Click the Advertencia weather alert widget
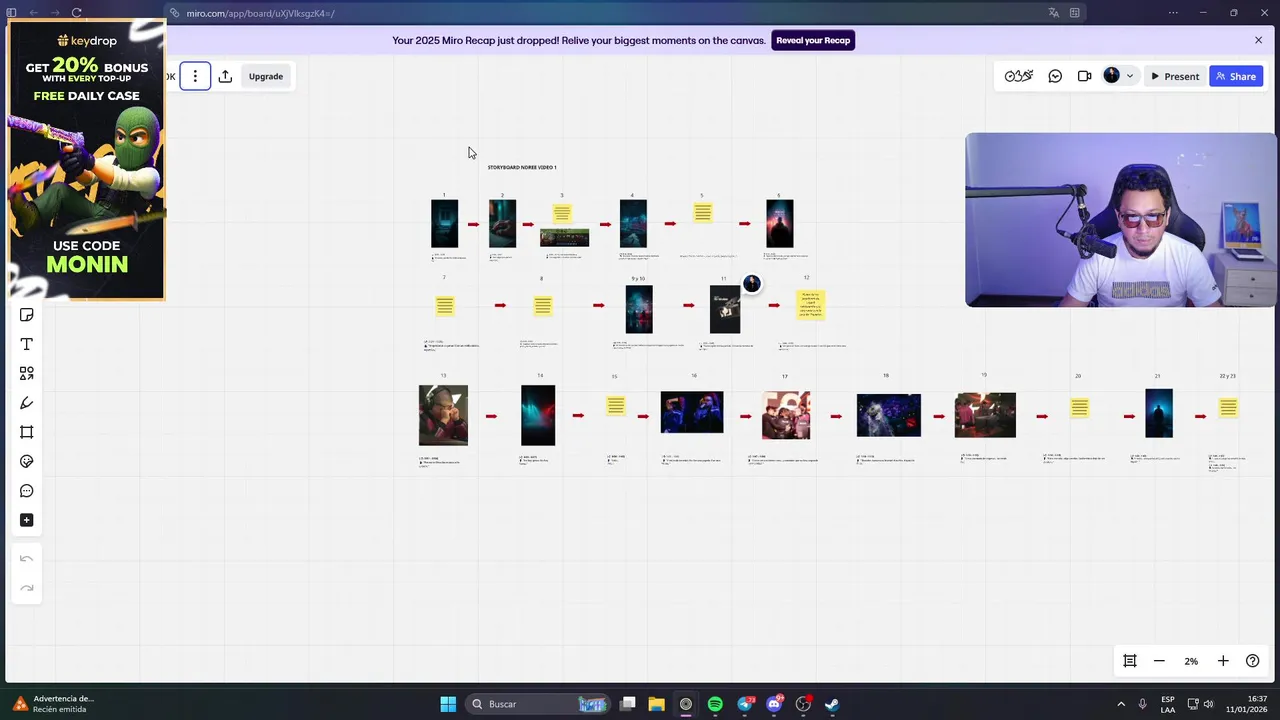This screenshot has width=1280, height=720. point(55,704)
